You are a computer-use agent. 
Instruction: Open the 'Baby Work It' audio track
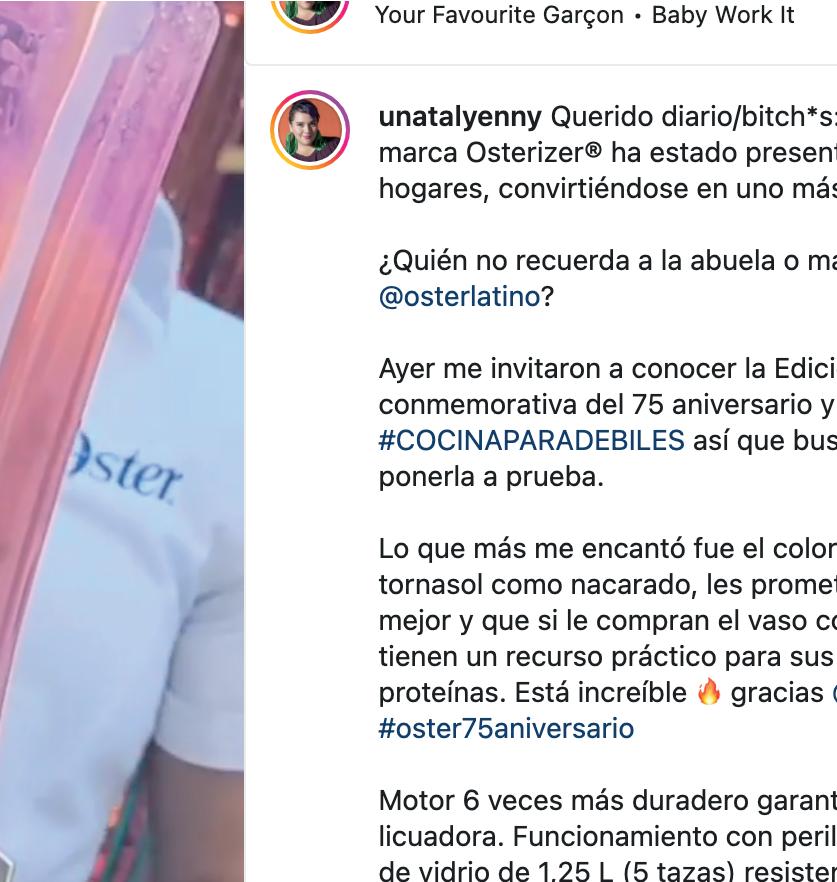tap(723, 15)
